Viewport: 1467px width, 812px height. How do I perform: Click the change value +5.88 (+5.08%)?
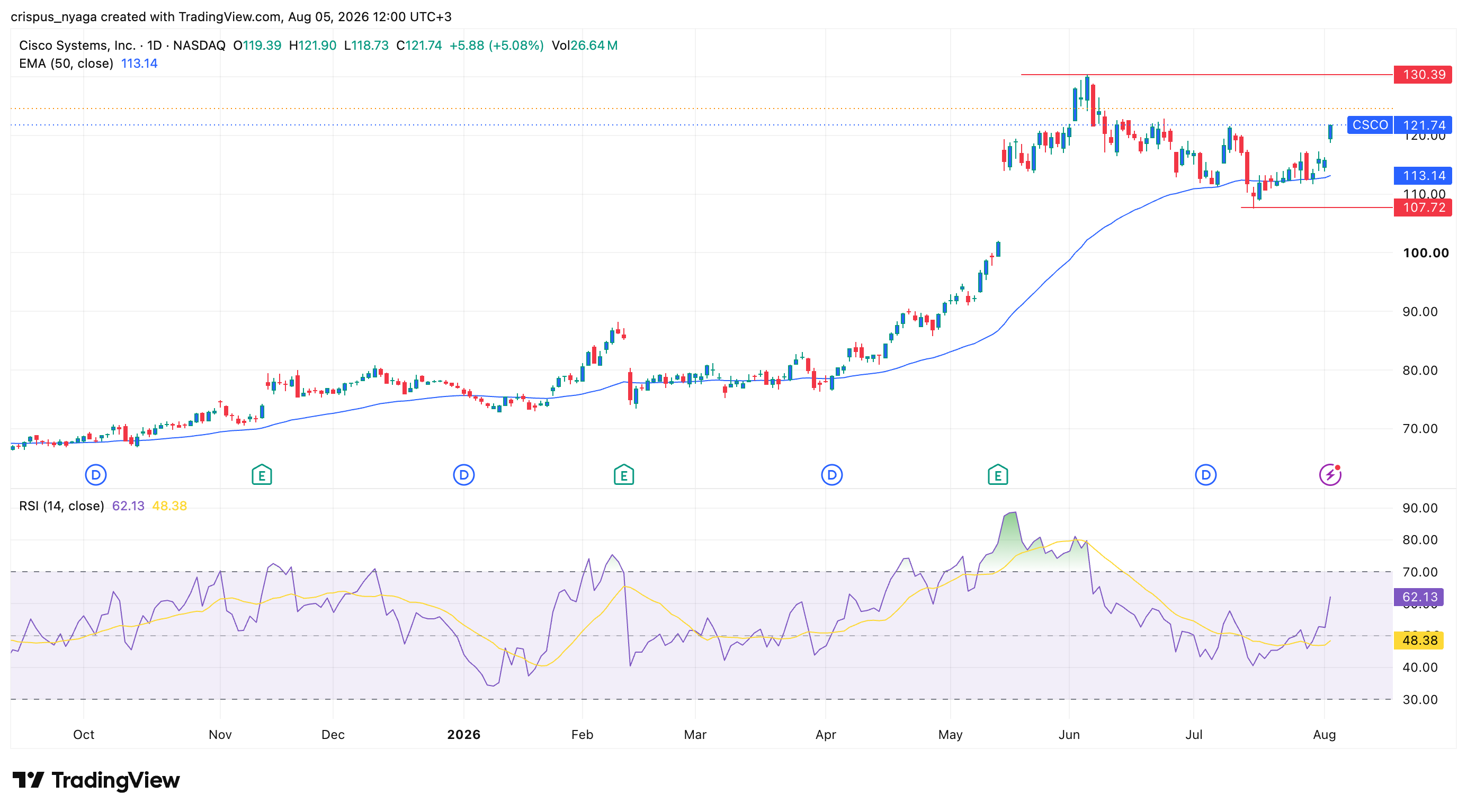coord(497,46)
